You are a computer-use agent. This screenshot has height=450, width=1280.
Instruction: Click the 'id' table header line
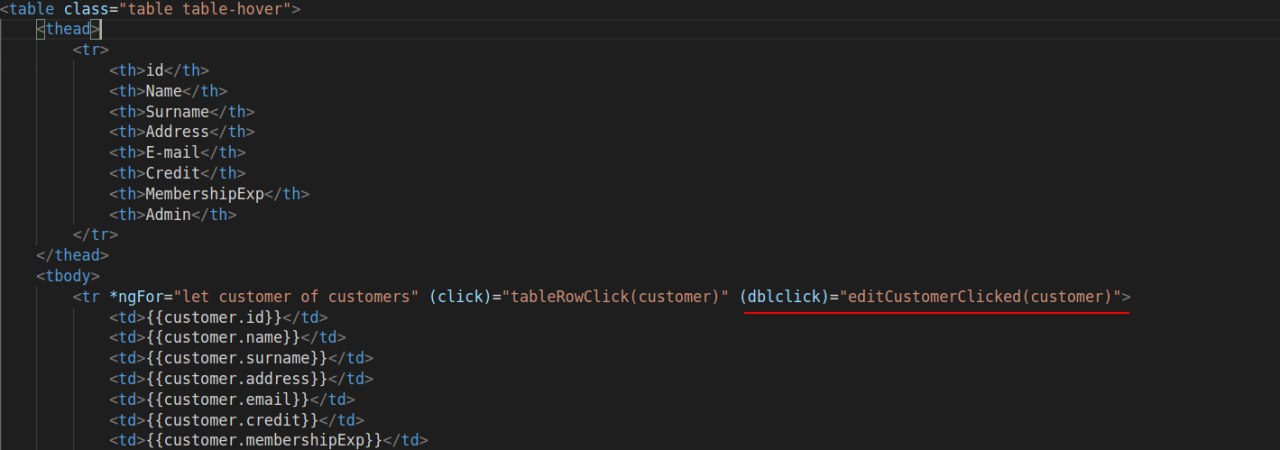[x=159, y=70]
